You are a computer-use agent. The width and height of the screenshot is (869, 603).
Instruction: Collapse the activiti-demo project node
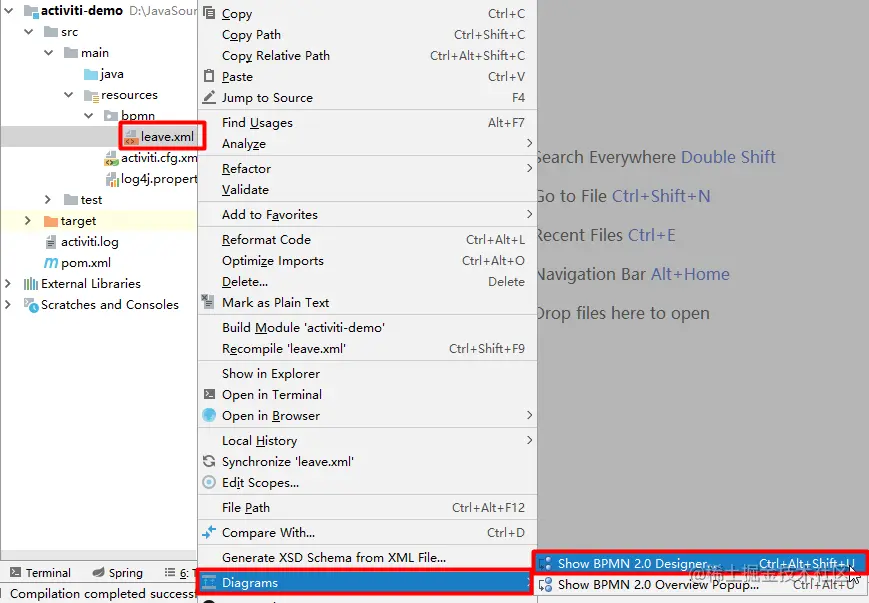8,10
